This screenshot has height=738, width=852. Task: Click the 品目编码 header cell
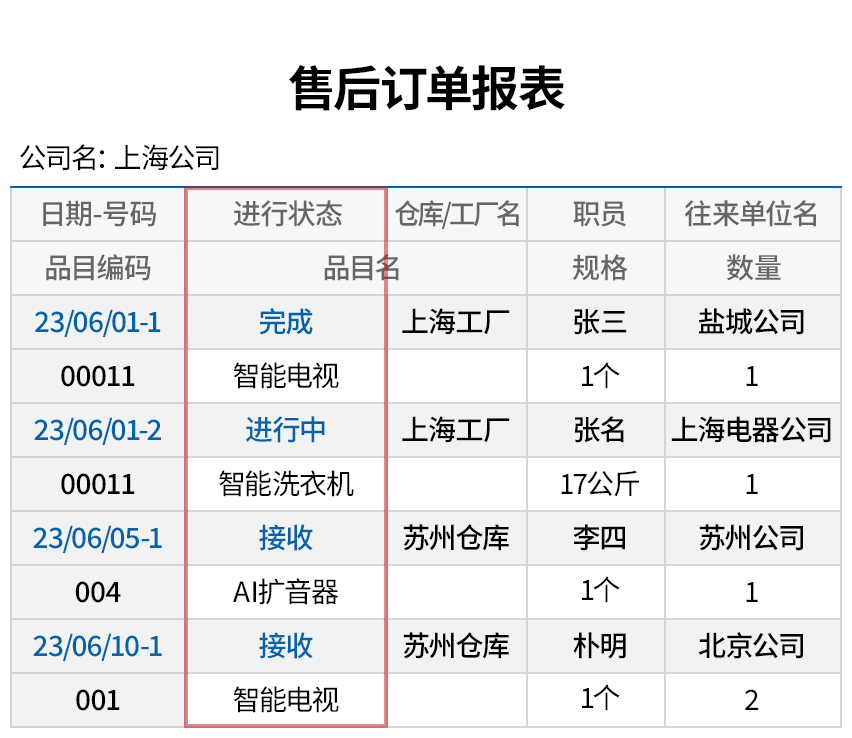(97, 268)
